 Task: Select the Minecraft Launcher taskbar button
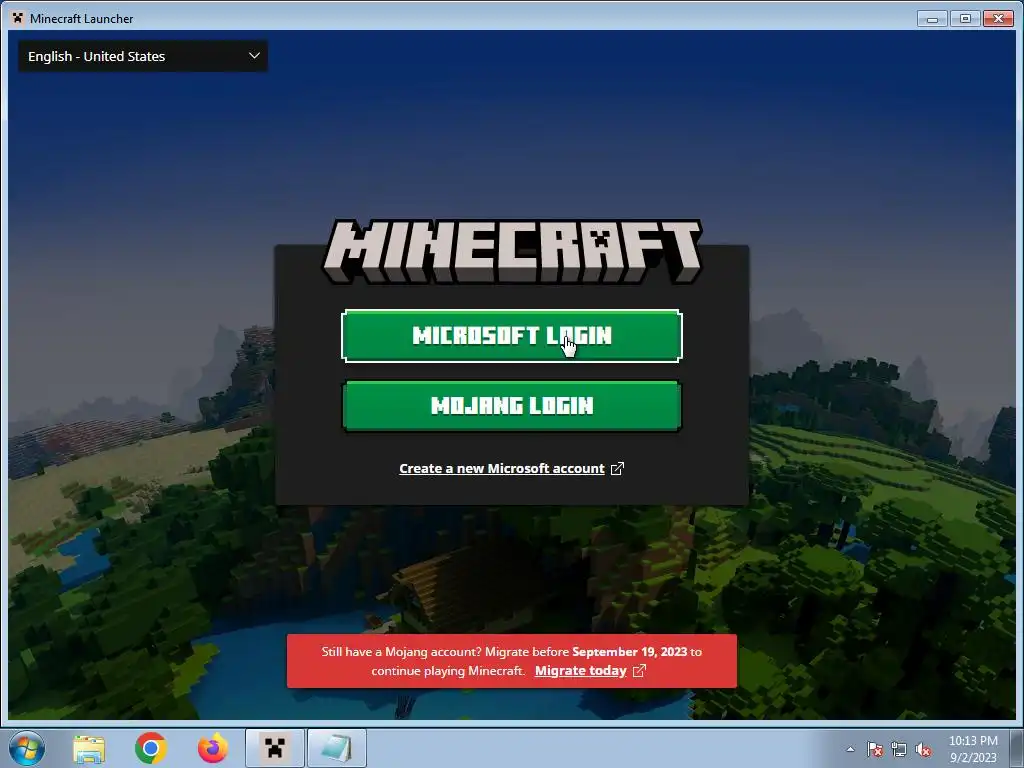point(275,748)
